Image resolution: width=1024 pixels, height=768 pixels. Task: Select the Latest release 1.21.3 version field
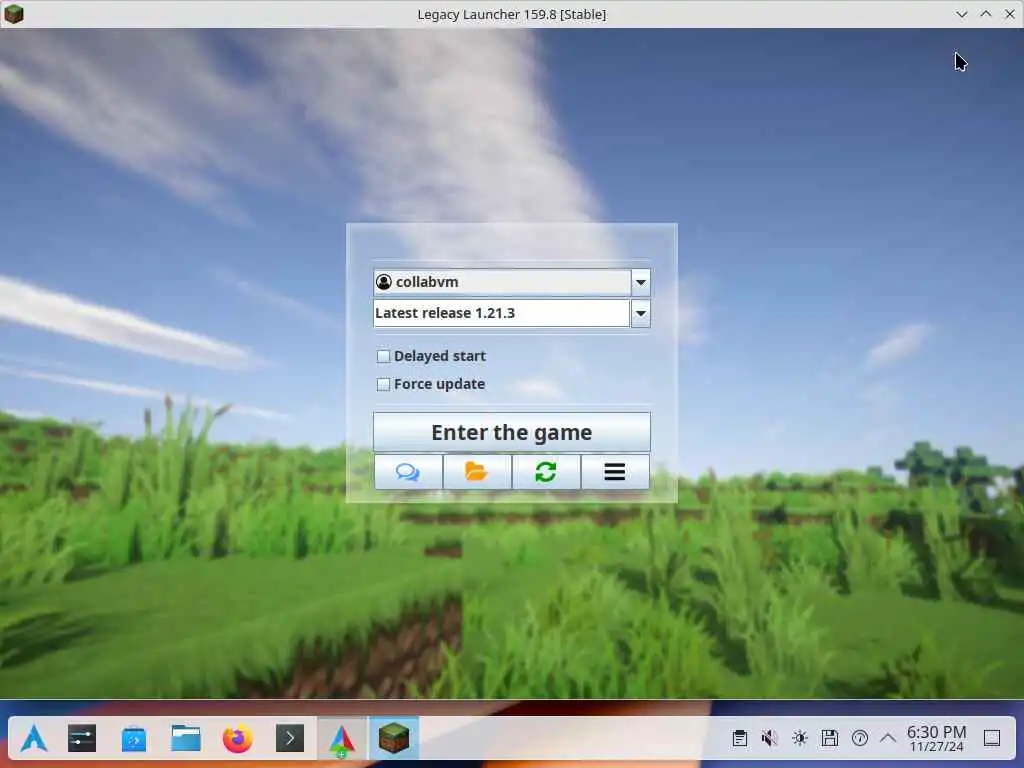point(502,313)
